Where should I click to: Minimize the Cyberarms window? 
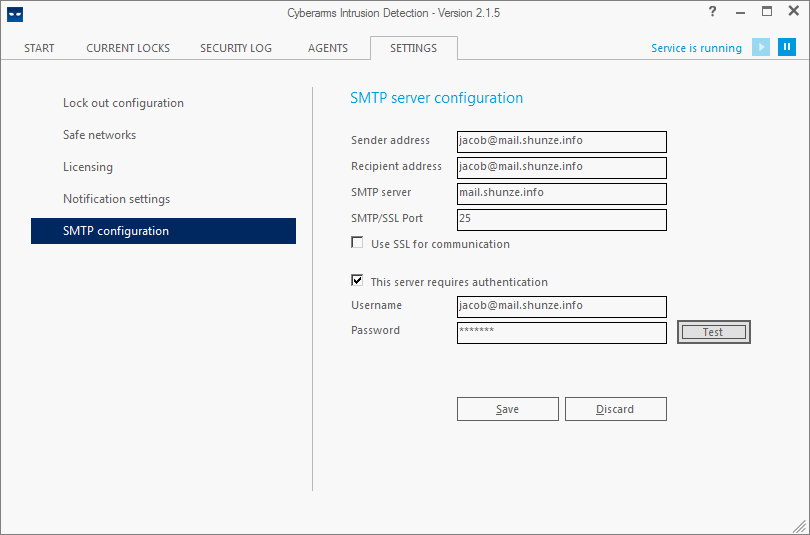click(x=741, y=12)
